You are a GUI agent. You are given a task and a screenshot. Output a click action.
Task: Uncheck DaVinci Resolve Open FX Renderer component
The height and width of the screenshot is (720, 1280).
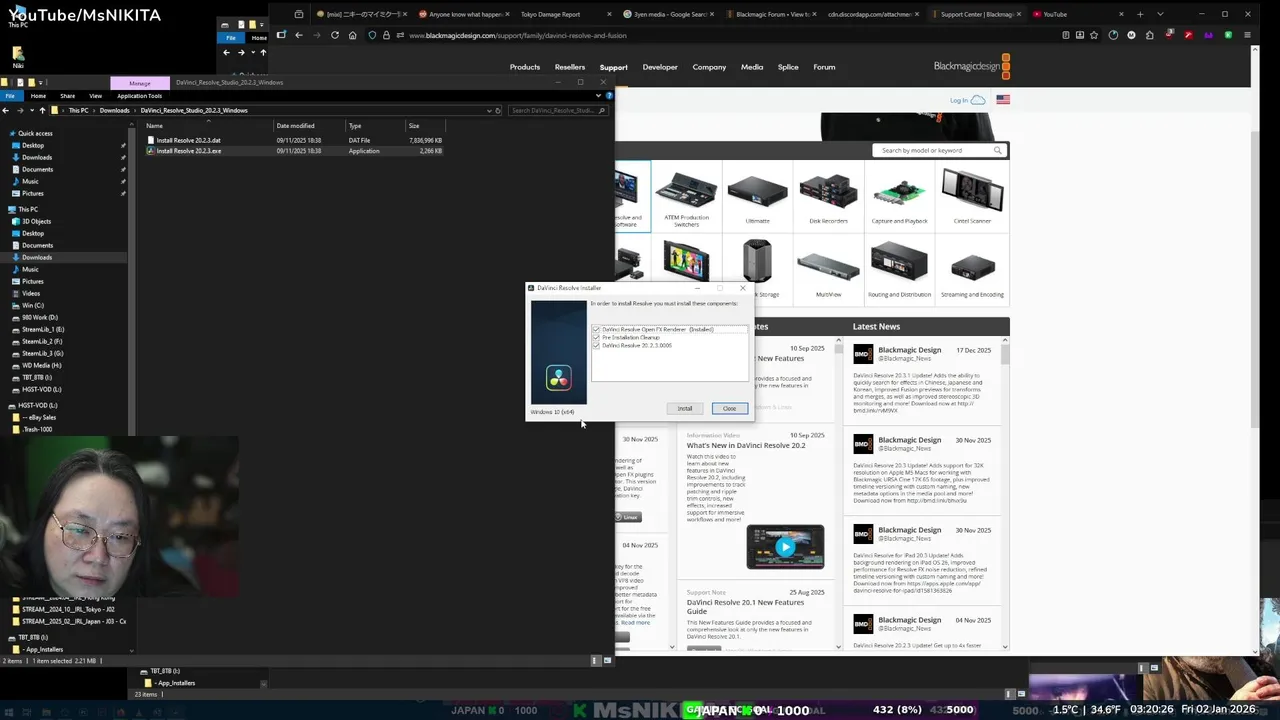[596, 329]
